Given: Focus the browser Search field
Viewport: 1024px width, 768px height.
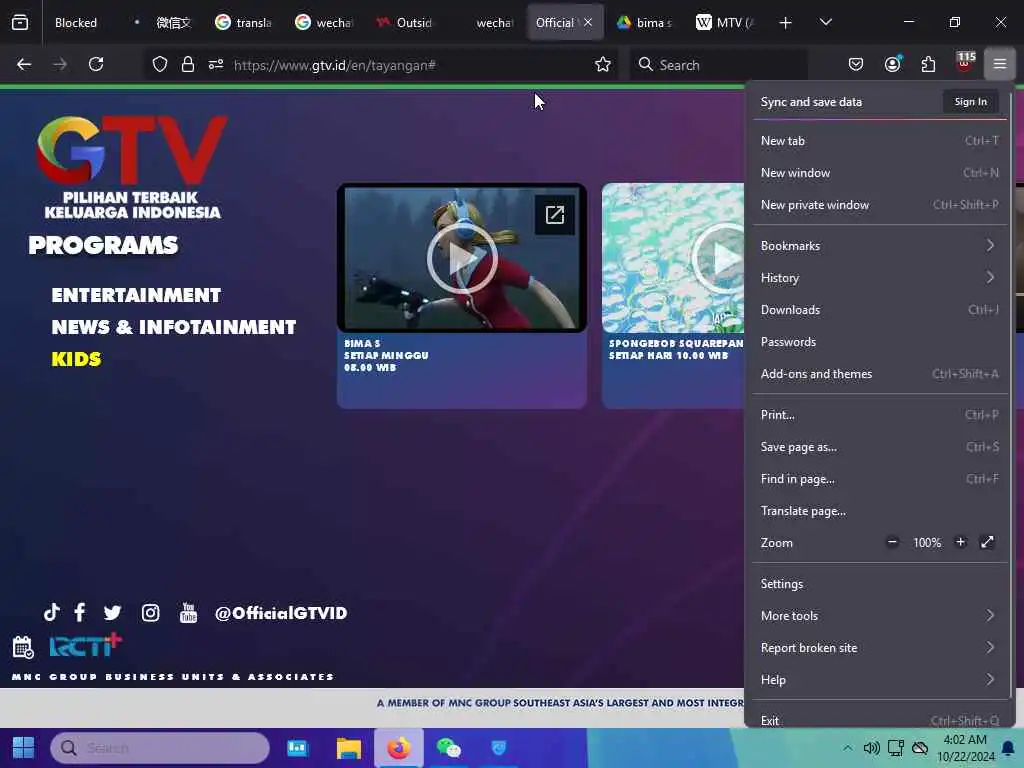Looking at the screenshot, I should (718, 65).
